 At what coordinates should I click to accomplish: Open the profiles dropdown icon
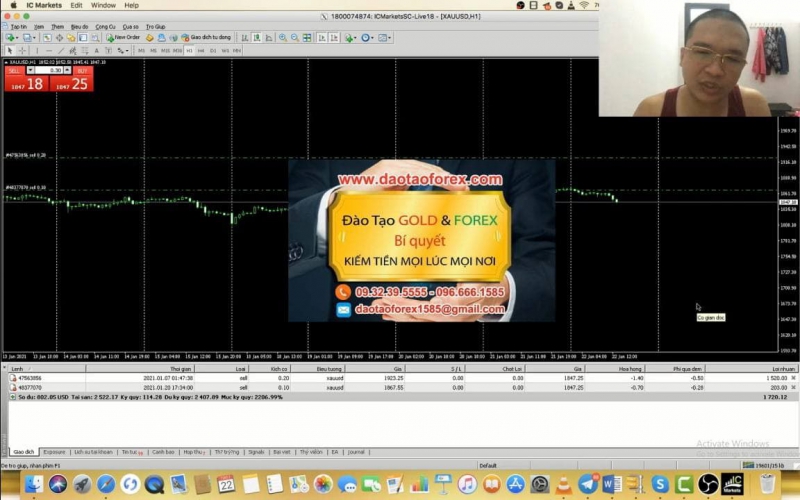click(29, 38)
